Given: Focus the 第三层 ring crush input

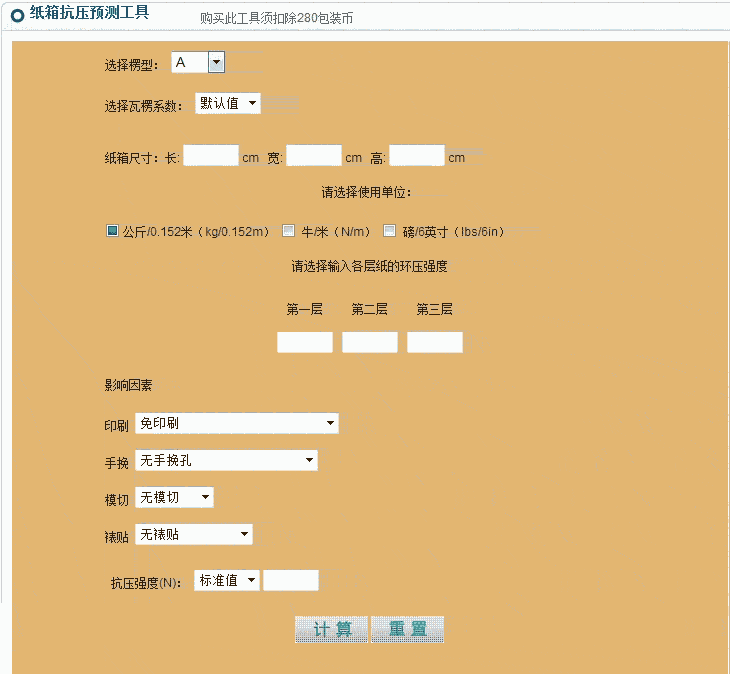Looking at the screenshot, I should (x=435, y=343).
